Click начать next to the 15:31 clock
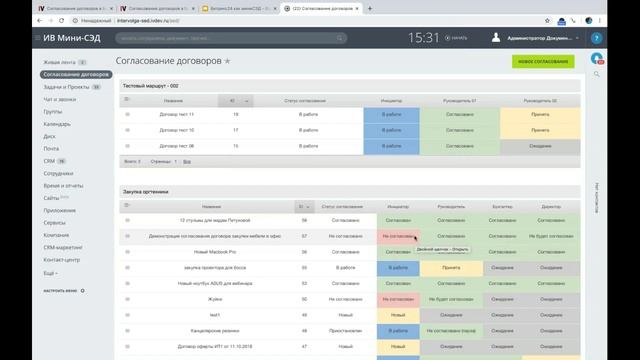640x360 pixels. pos(456,38)
